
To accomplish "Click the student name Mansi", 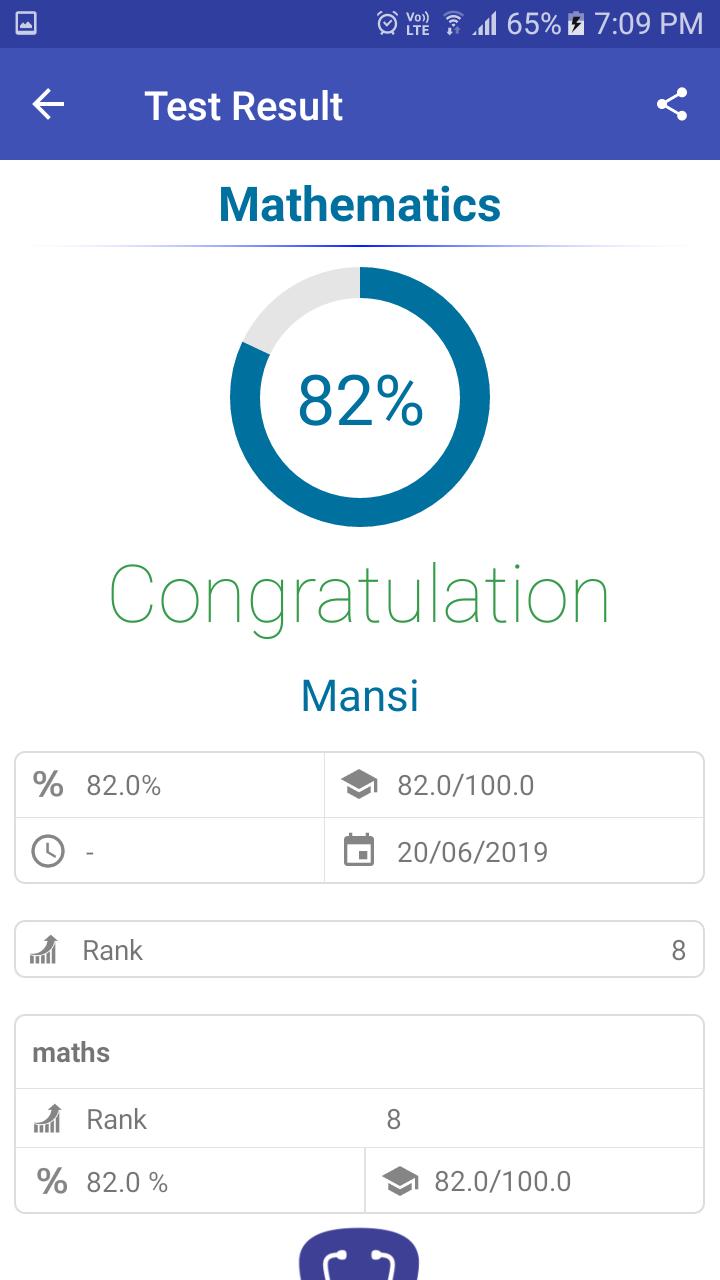I will click(360, 695).
